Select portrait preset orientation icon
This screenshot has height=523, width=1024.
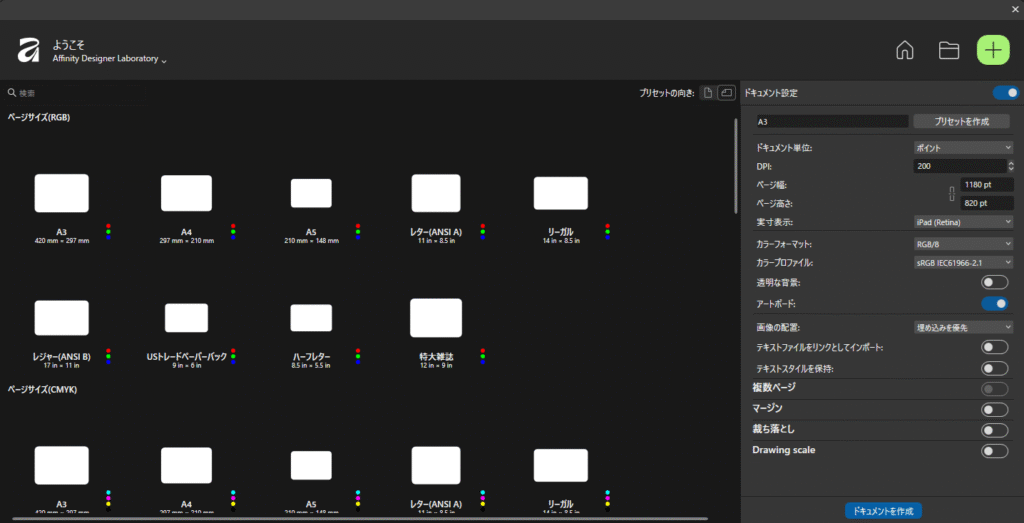coord(708,93)
